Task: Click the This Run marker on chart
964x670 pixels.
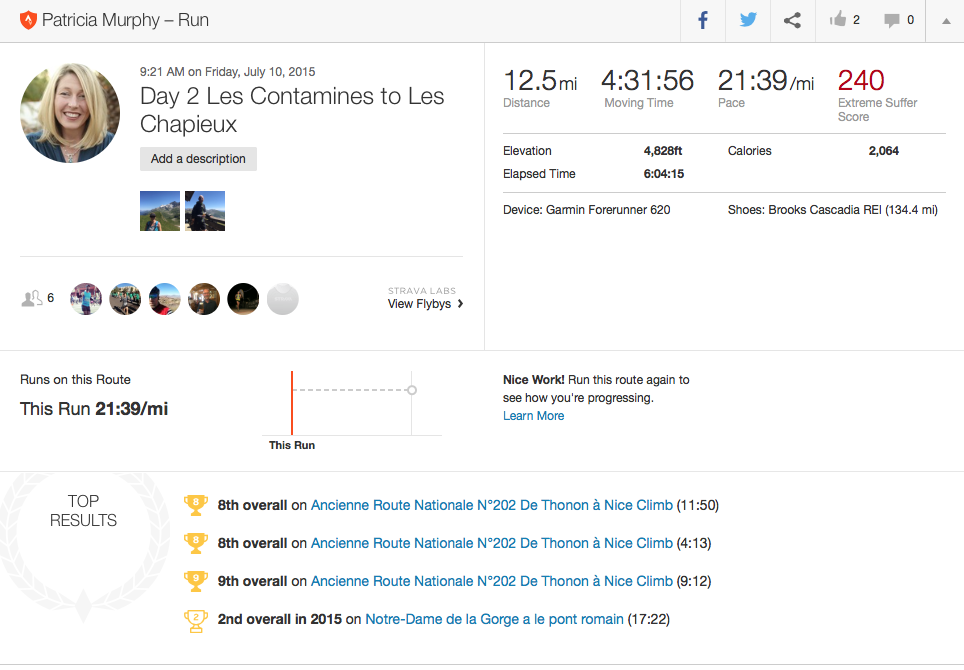Action: (x=292, y=402)
